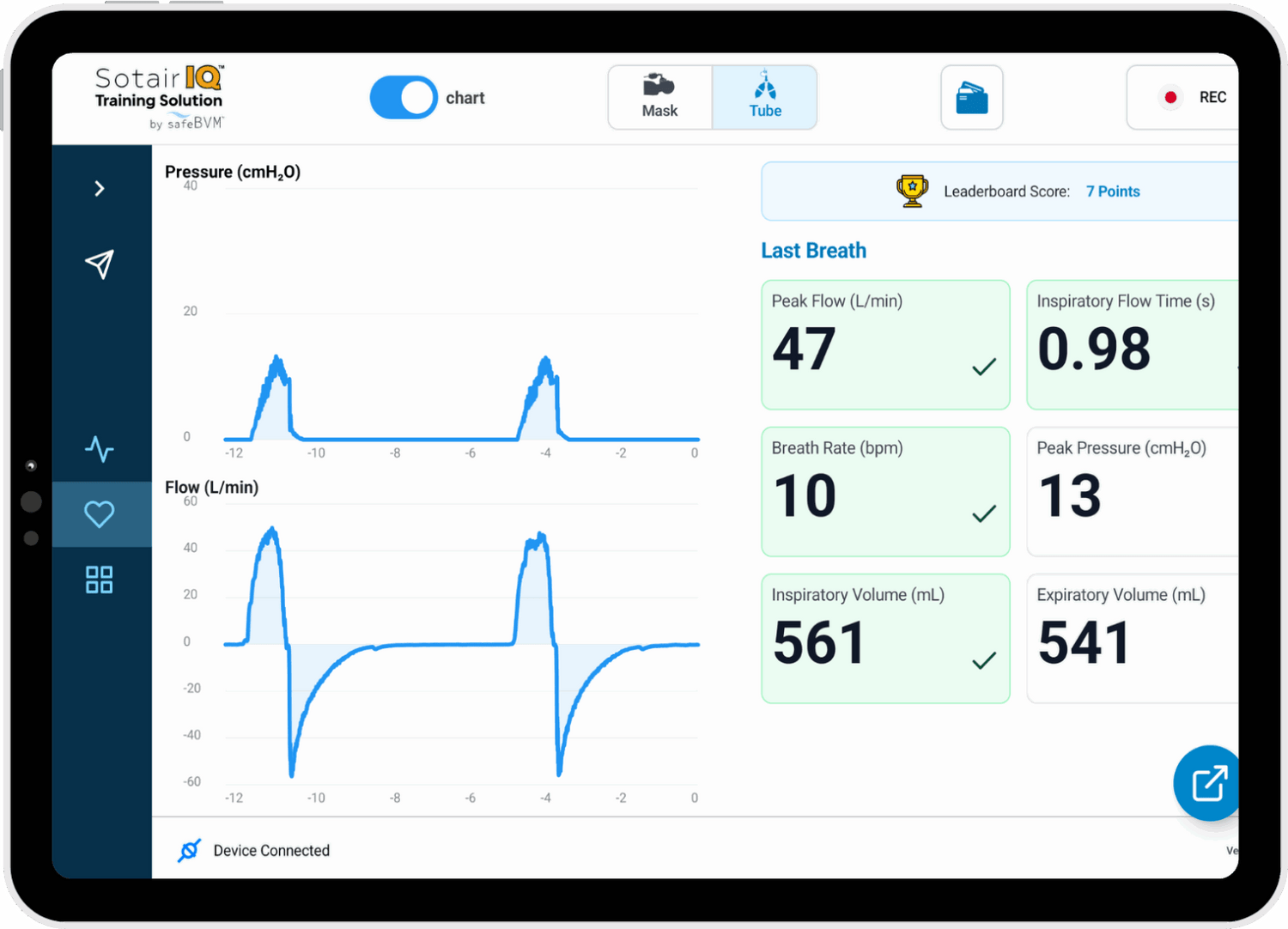This screenshot has width=1288, height=929.
Task: Click the Peak Flow metric card
Action: [x=884, y=345]
